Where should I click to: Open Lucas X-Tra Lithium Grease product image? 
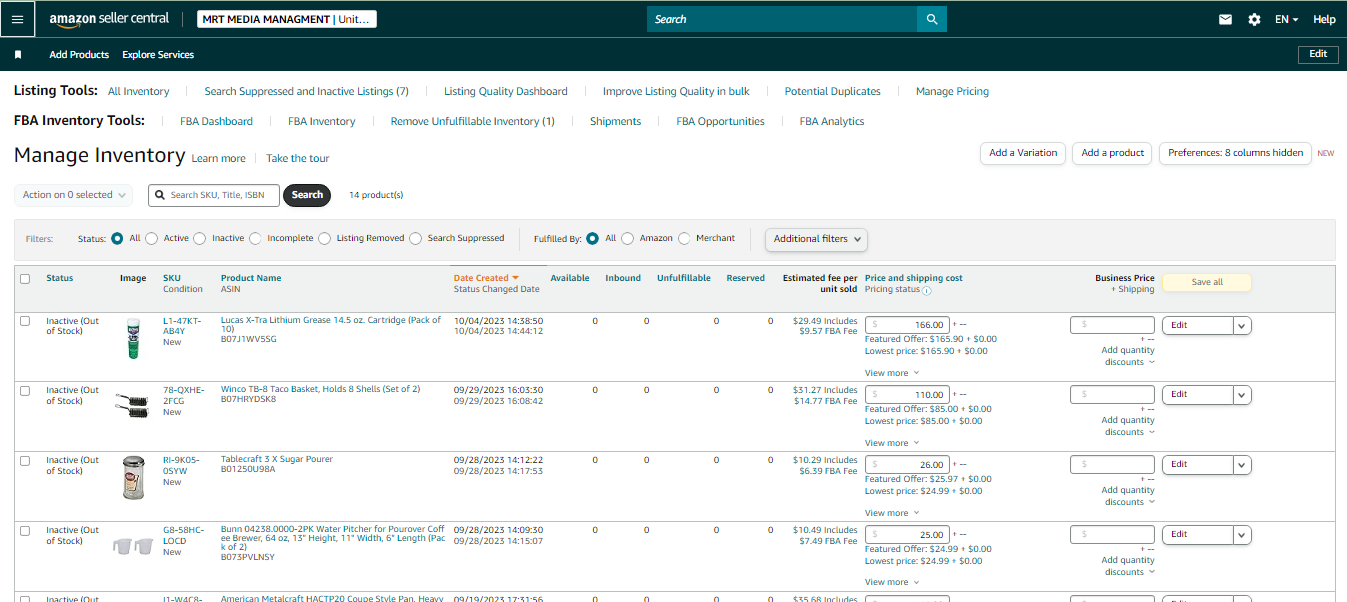pos(133,339)
